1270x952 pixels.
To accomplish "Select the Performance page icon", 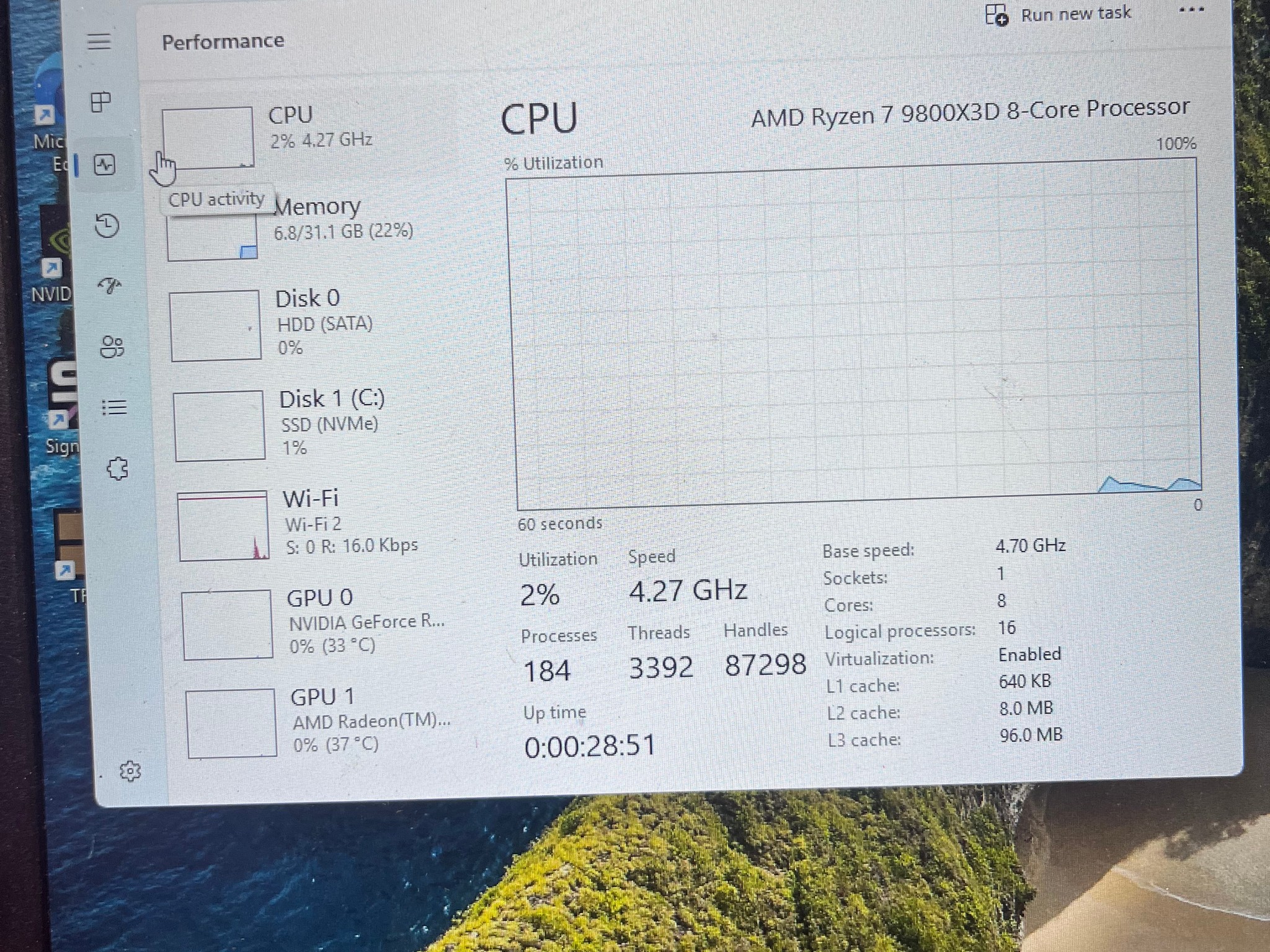I will coord(104,165).
